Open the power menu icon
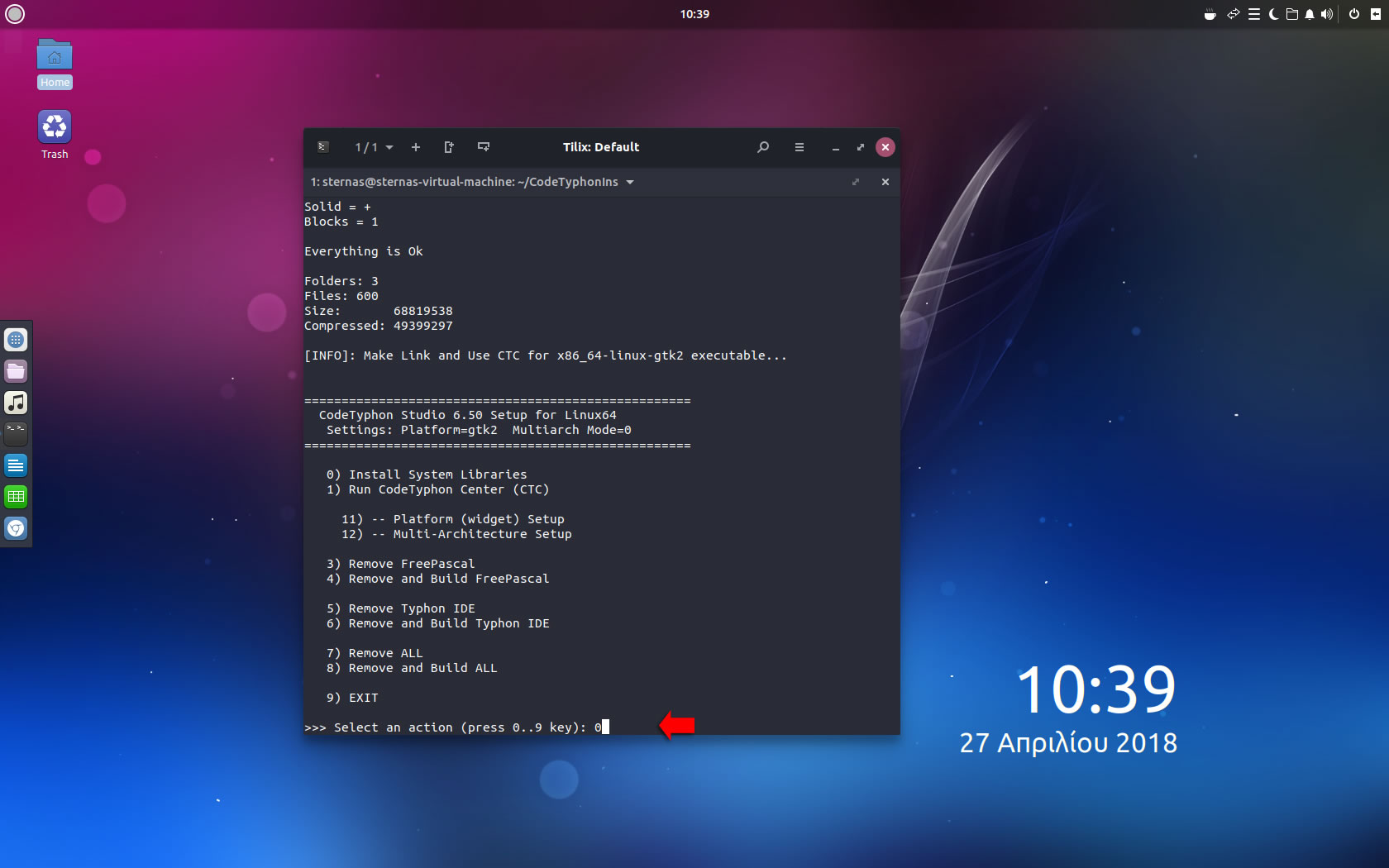 pyautogui.click(x=1354, y=14)
